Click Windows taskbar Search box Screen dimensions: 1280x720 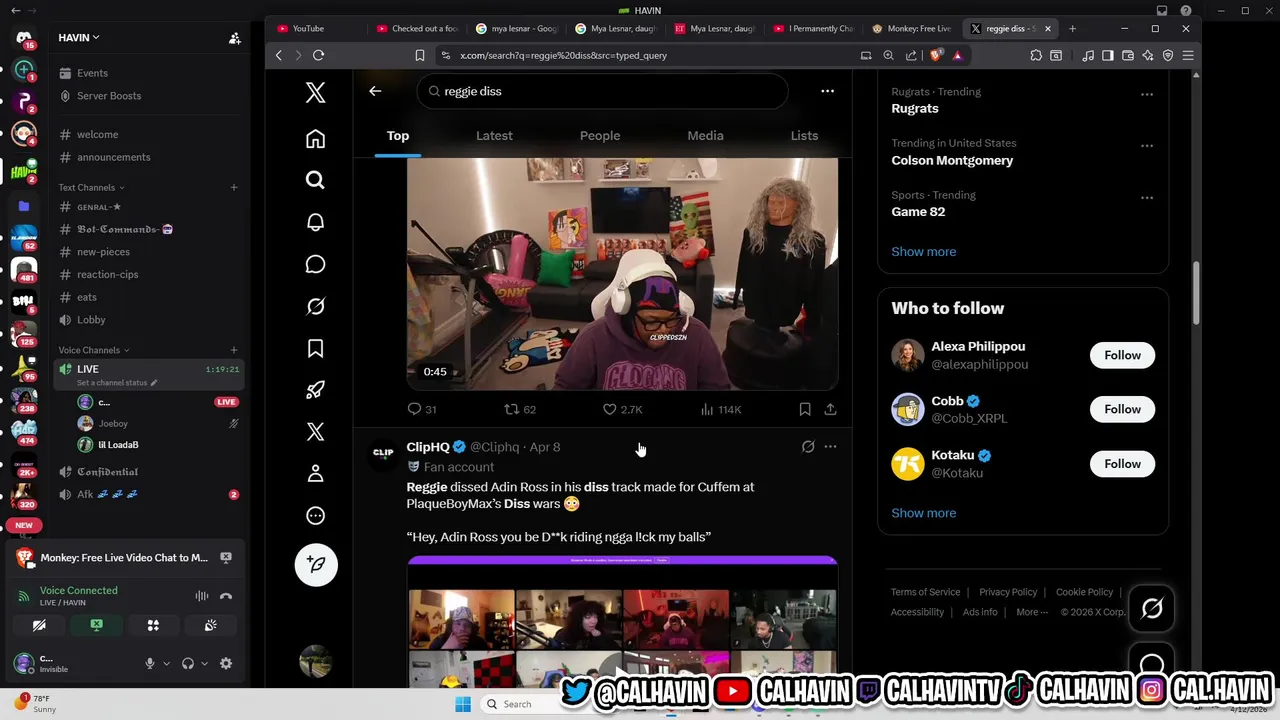pyautogui.click(x=516, y=704)
